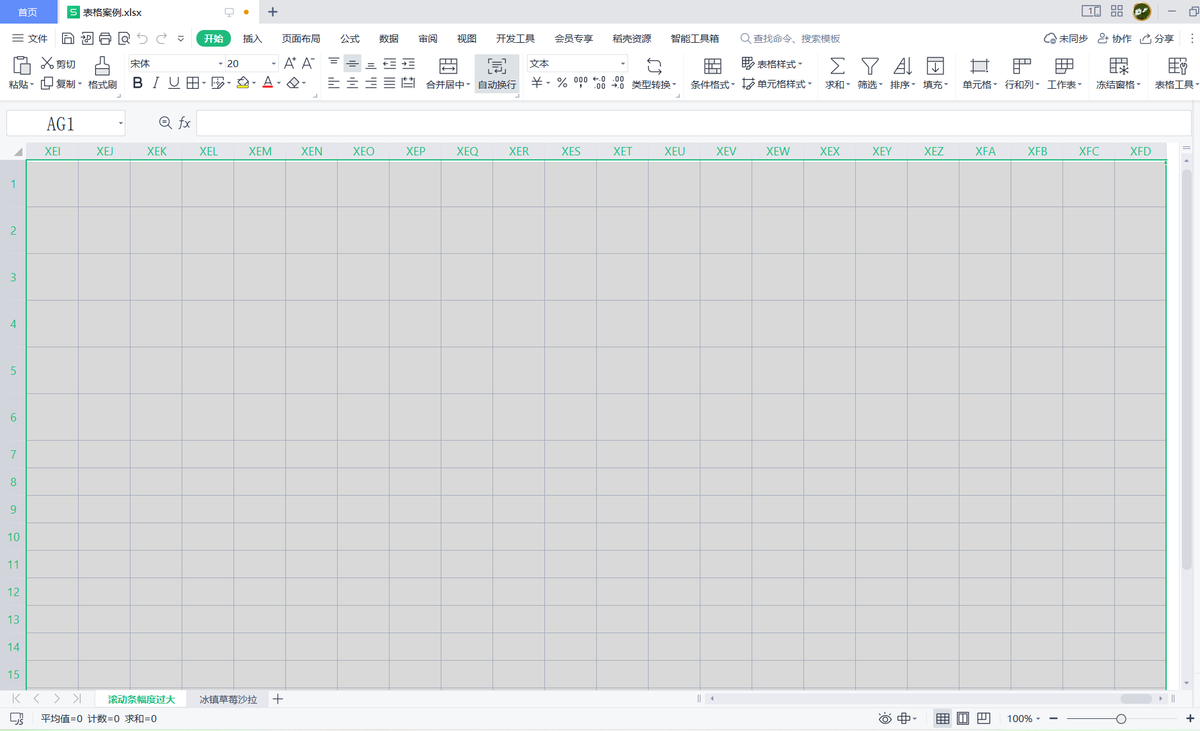1200x731 pixels.
Task: Toggle Bold formatting
Action: (138, 84)
